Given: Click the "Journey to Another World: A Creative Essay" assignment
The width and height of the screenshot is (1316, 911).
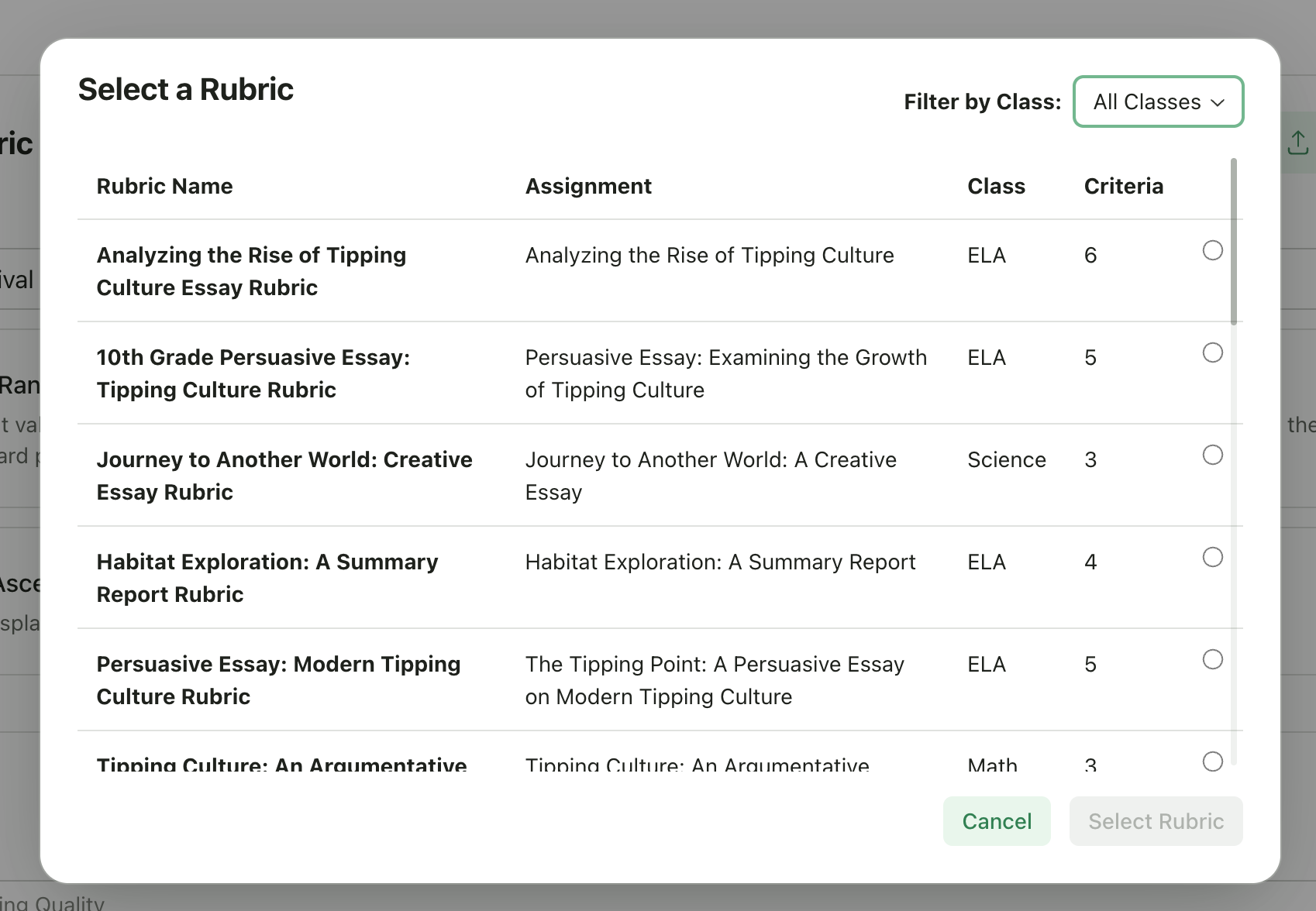Looking at the screenshot, I should [x=710, y=475].
